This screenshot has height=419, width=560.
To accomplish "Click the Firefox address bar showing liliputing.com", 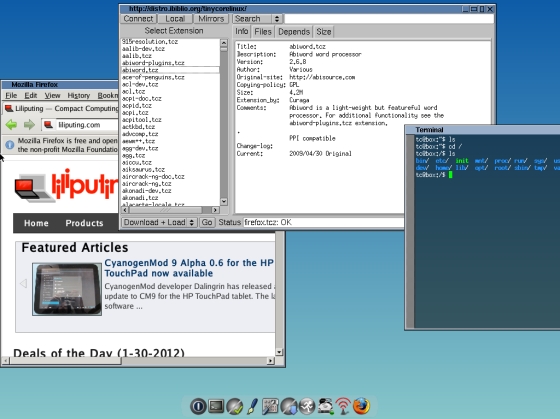I will point(80,125).
